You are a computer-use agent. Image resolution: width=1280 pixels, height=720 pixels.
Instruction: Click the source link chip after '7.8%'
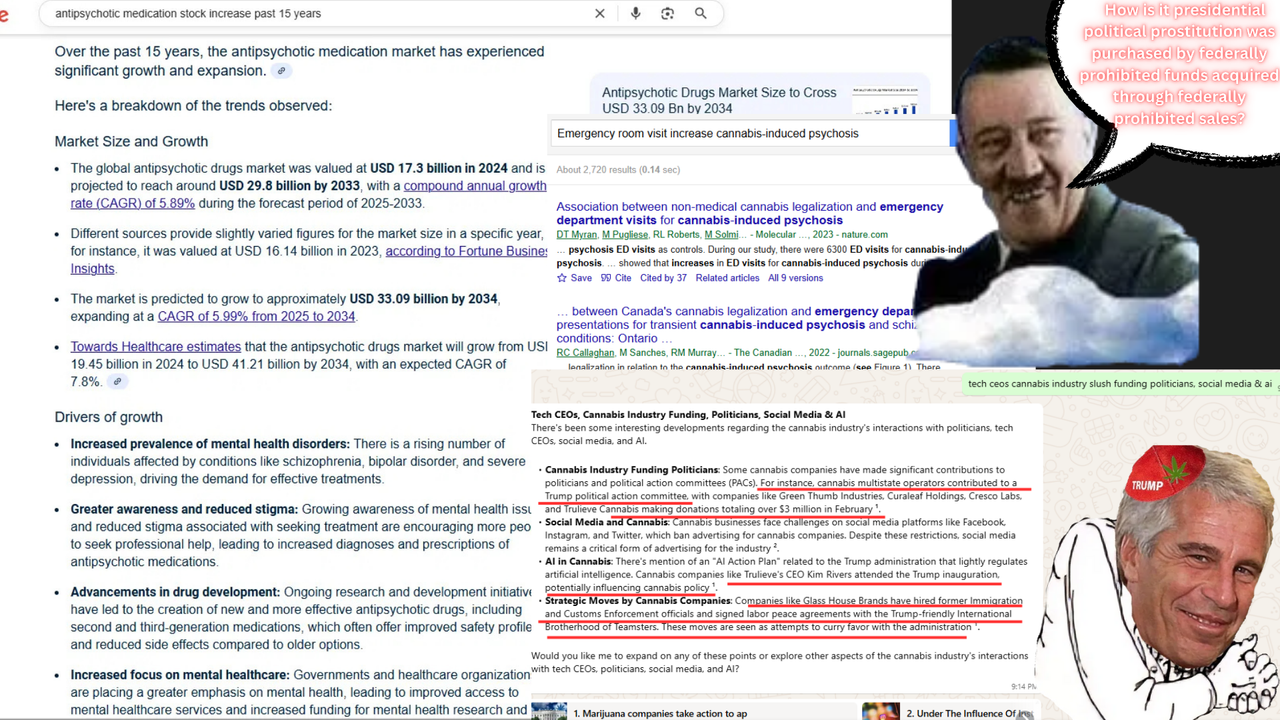118,382
